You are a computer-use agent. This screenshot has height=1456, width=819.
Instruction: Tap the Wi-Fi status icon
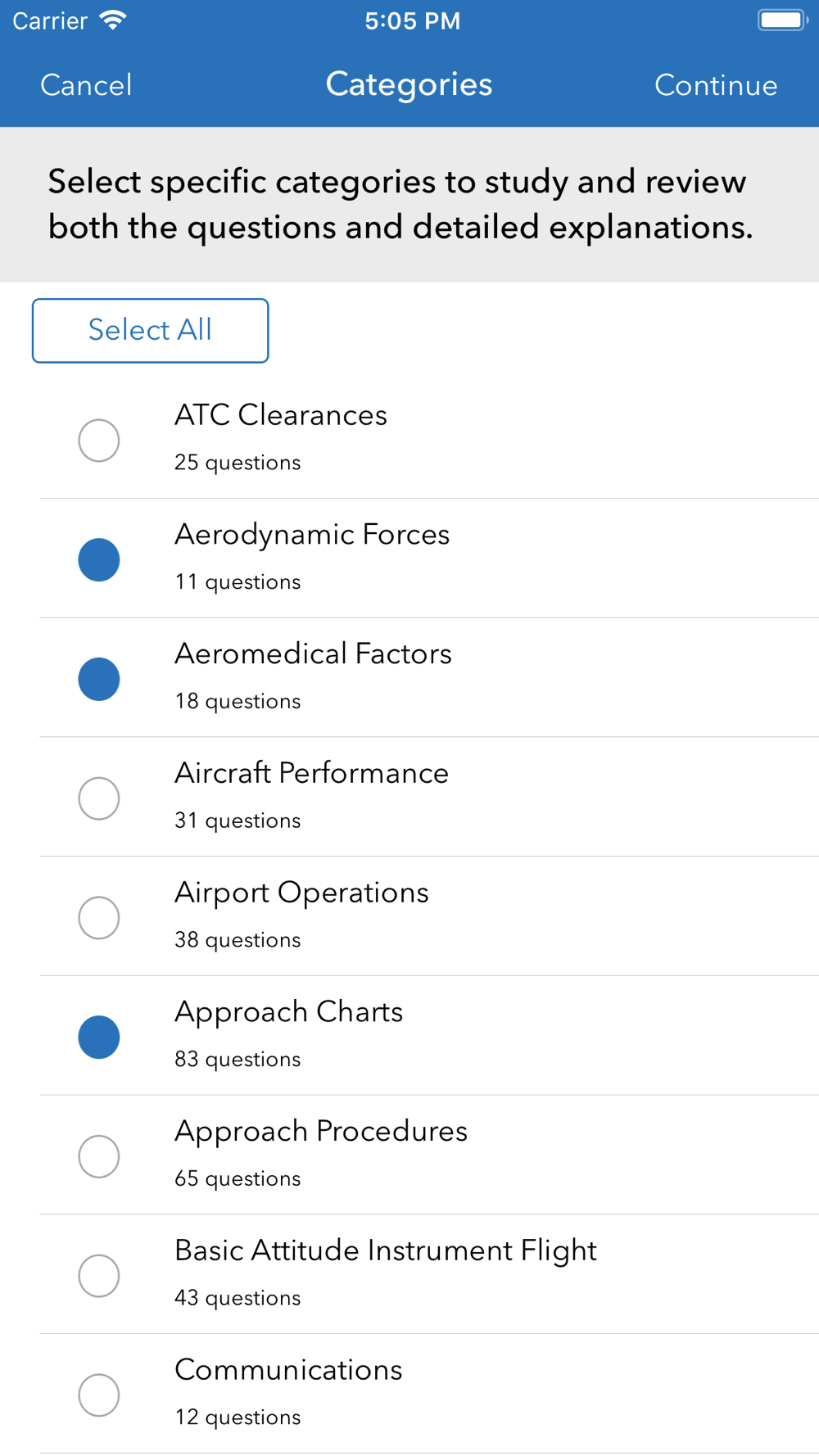[x=113, y=20]
